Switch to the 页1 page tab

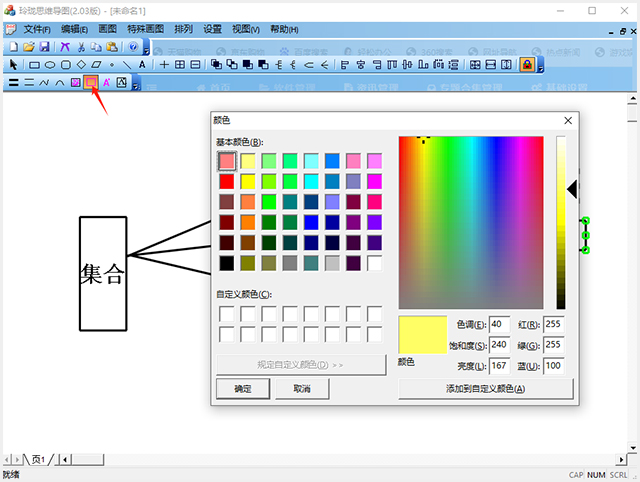point(37,459)
